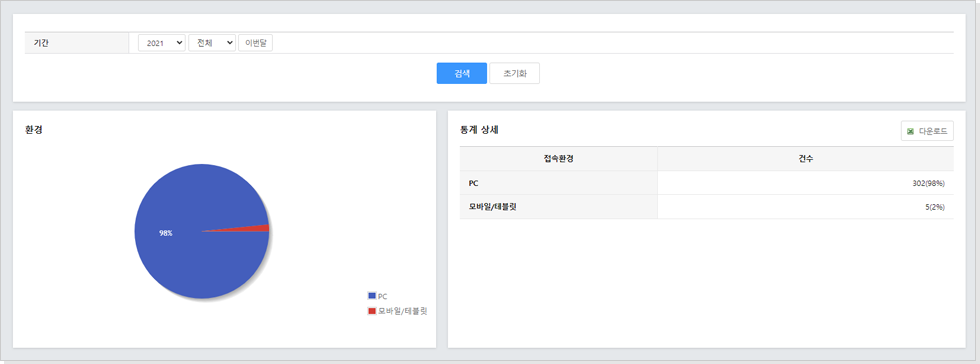Click the blue PC legend swatch
Viewport: 980px width, 364px height.
click(372, 295)
